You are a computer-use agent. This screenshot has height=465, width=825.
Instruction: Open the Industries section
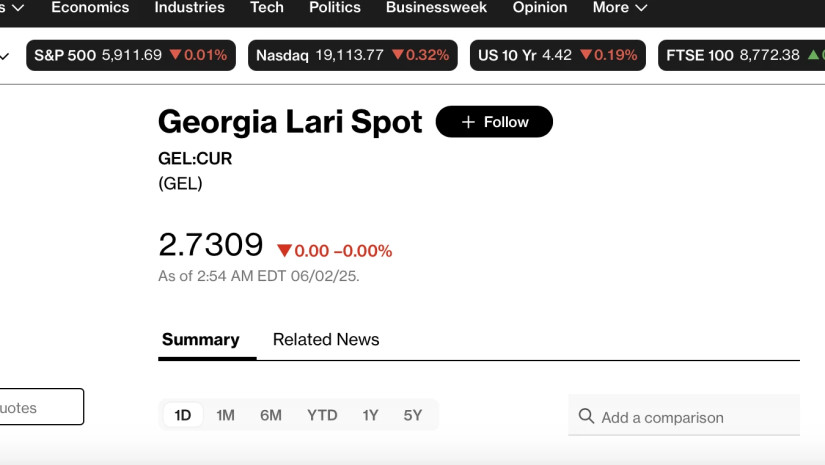[189, 8]
